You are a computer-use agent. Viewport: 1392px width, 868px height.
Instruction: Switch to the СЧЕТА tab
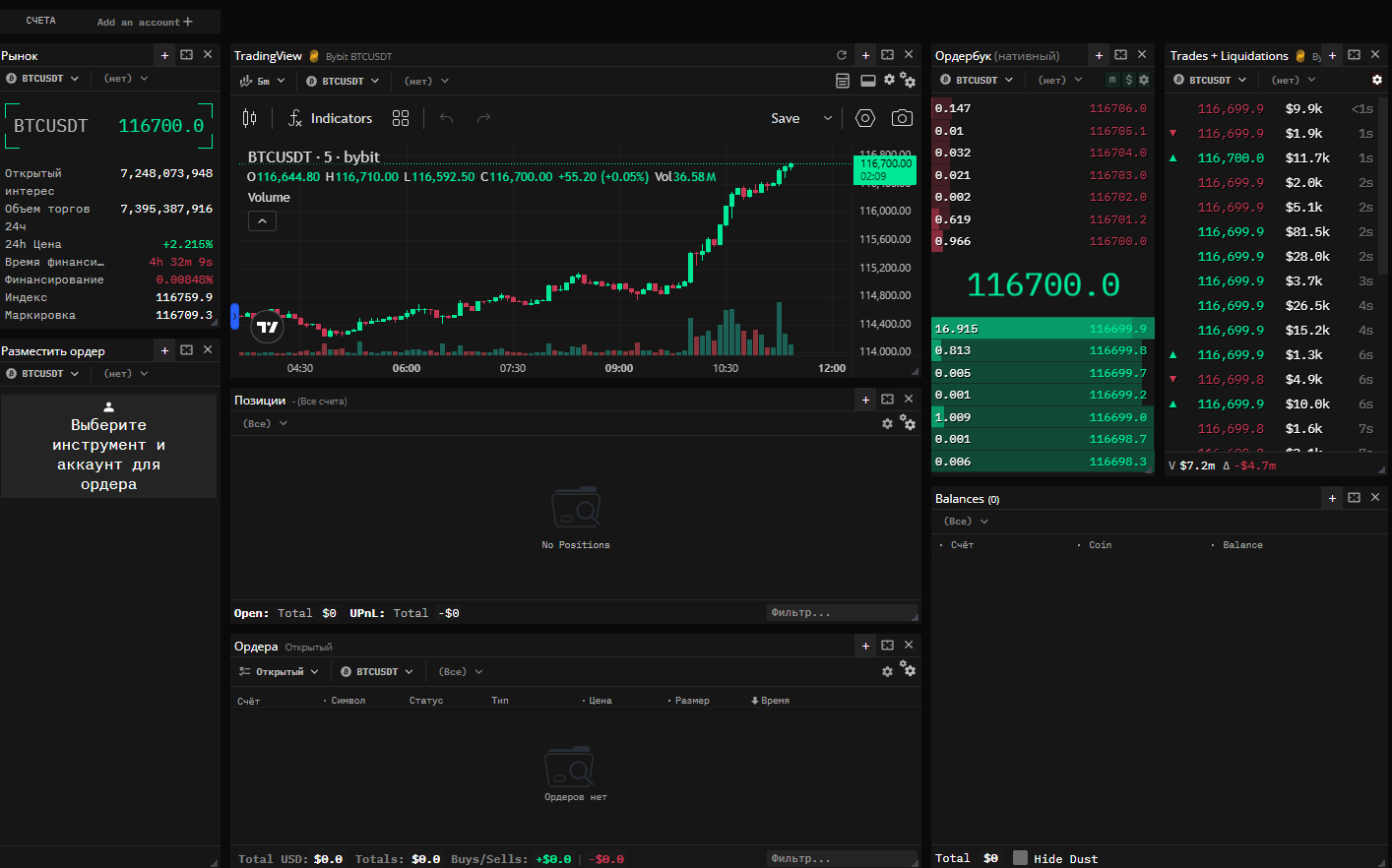click(x=41, y=21)
